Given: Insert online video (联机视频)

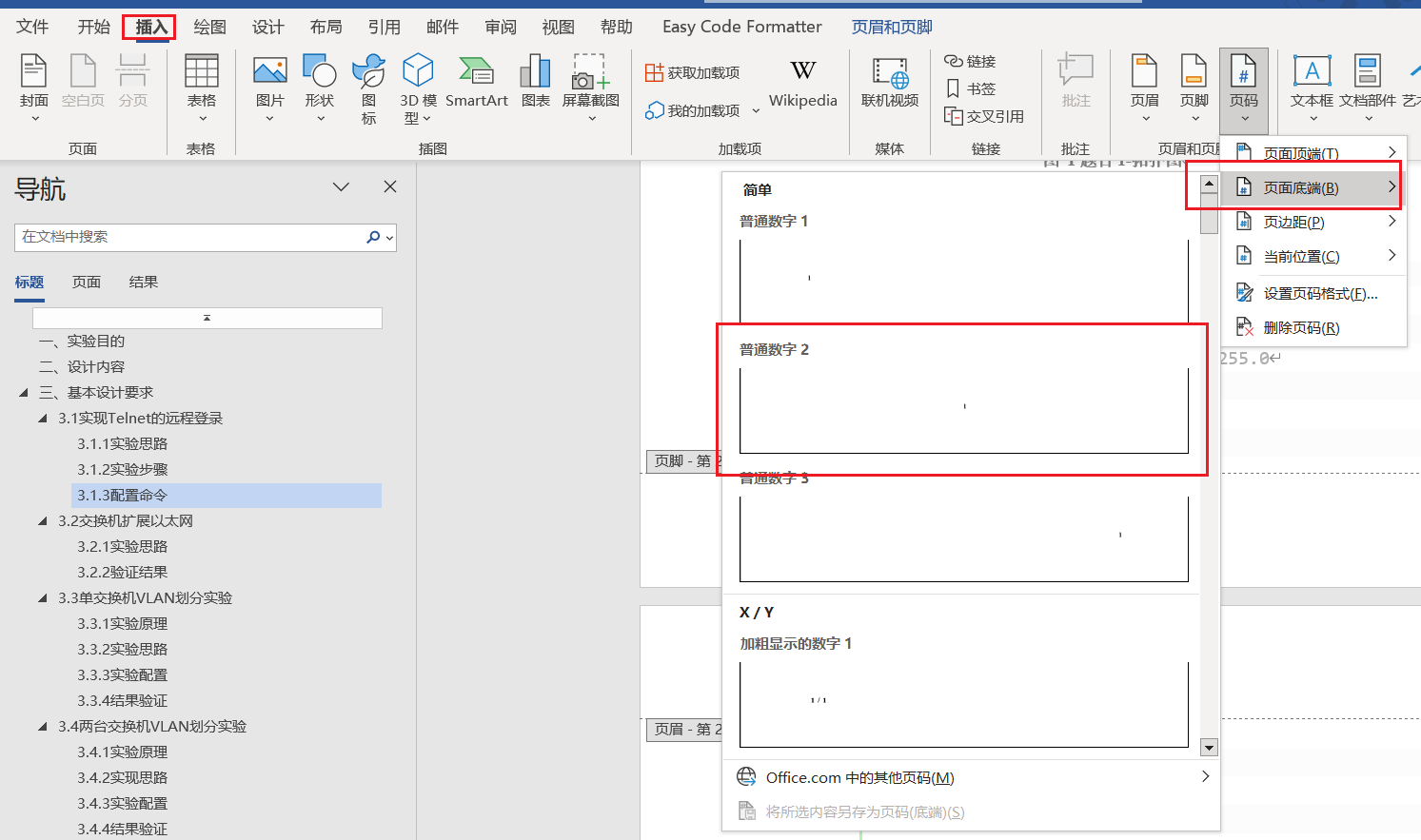Looking at the screenshot, I should pos(890,82).
